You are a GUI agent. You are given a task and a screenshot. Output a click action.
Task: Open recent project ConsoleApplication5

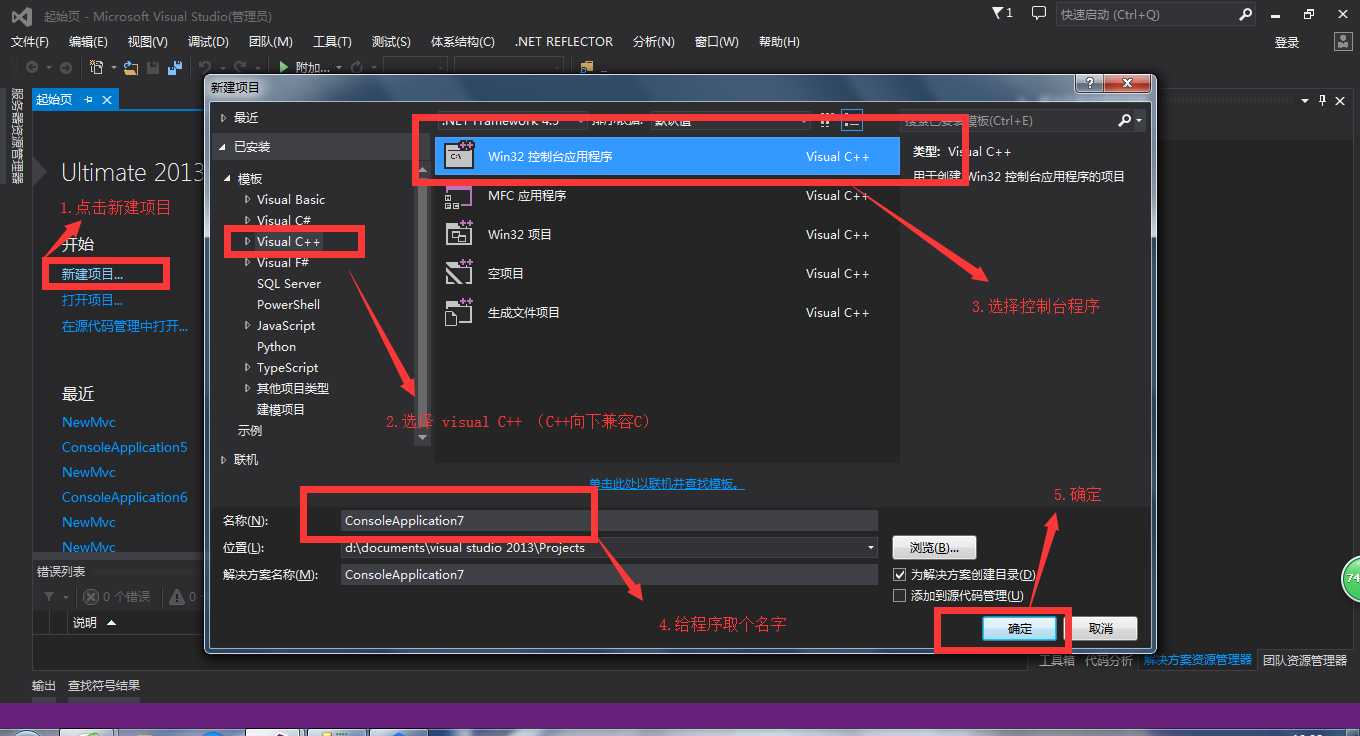pyautogui.click(x=124, y=447)
